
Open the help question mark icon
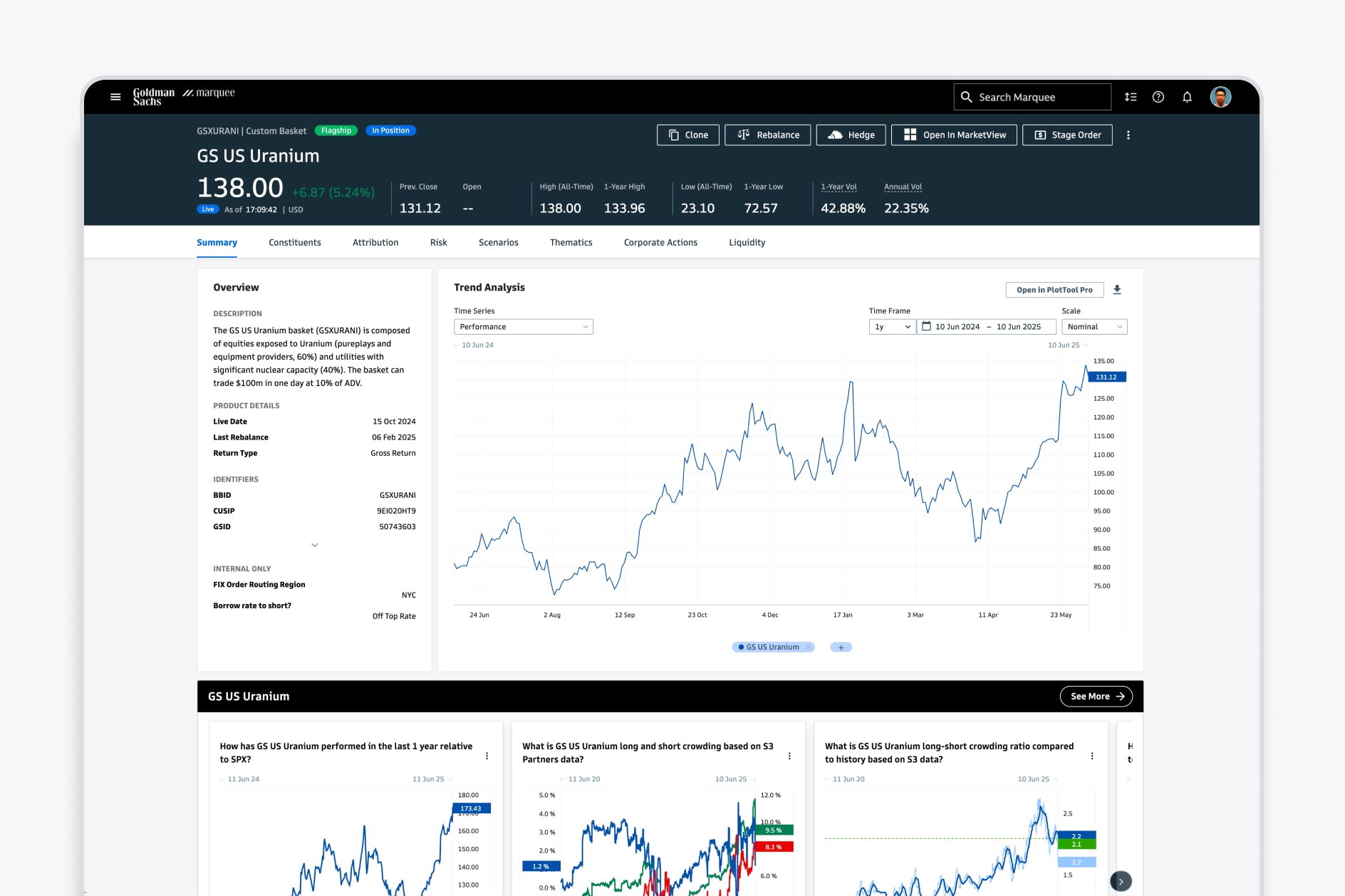[x=1158, y=97]
